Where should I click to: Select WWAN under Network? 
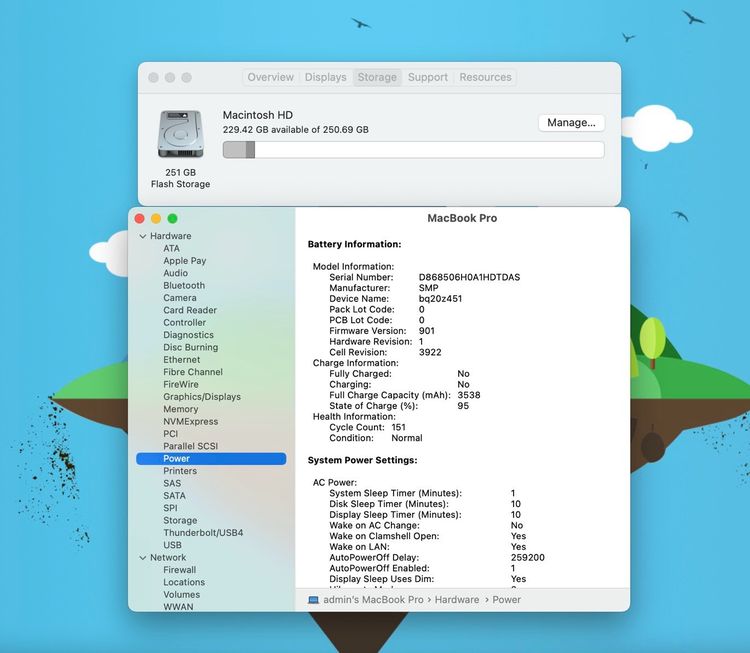(178, 607)
